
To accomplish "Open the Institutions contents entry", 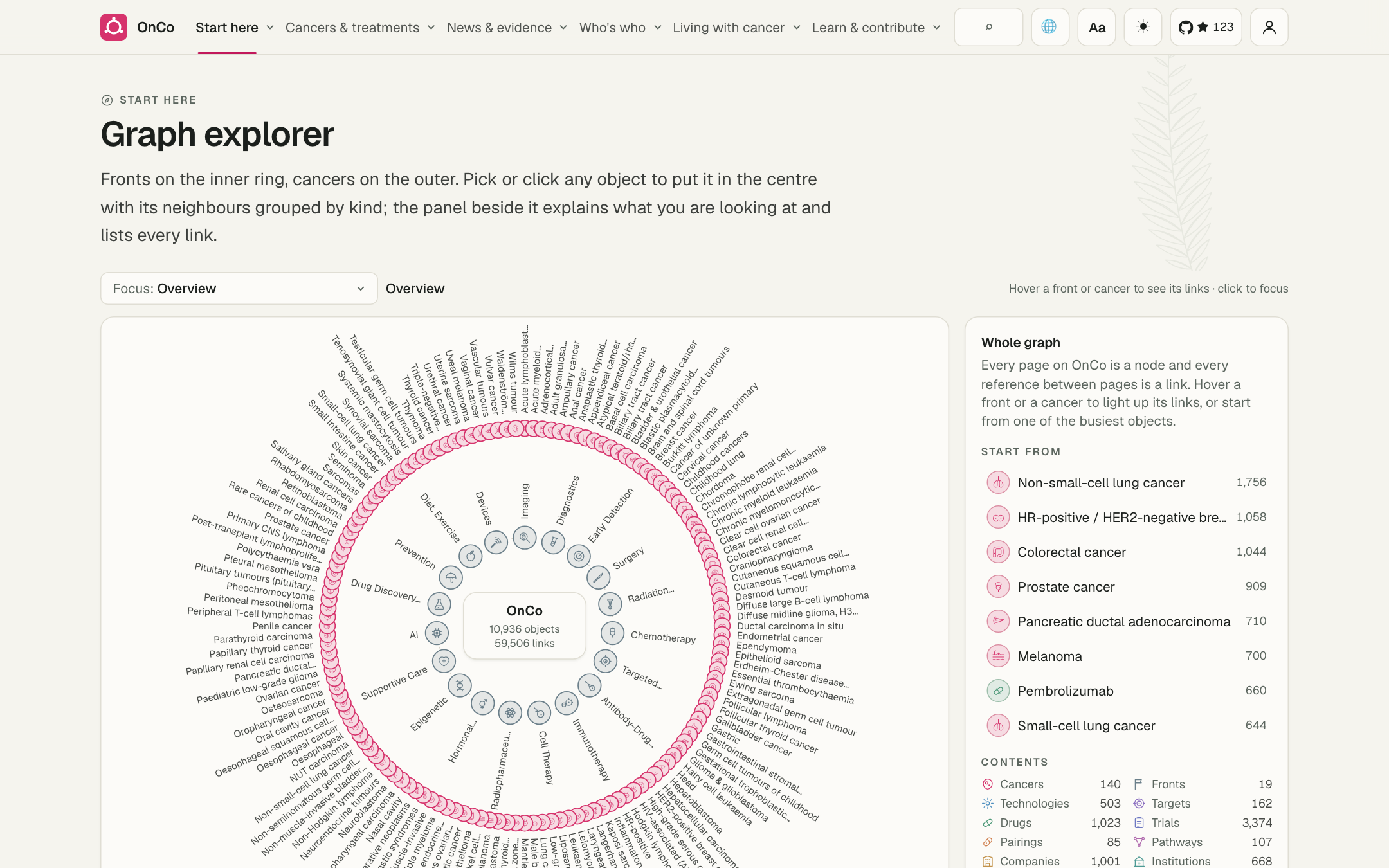I will pyautogui.click(x=1203, y=862).
